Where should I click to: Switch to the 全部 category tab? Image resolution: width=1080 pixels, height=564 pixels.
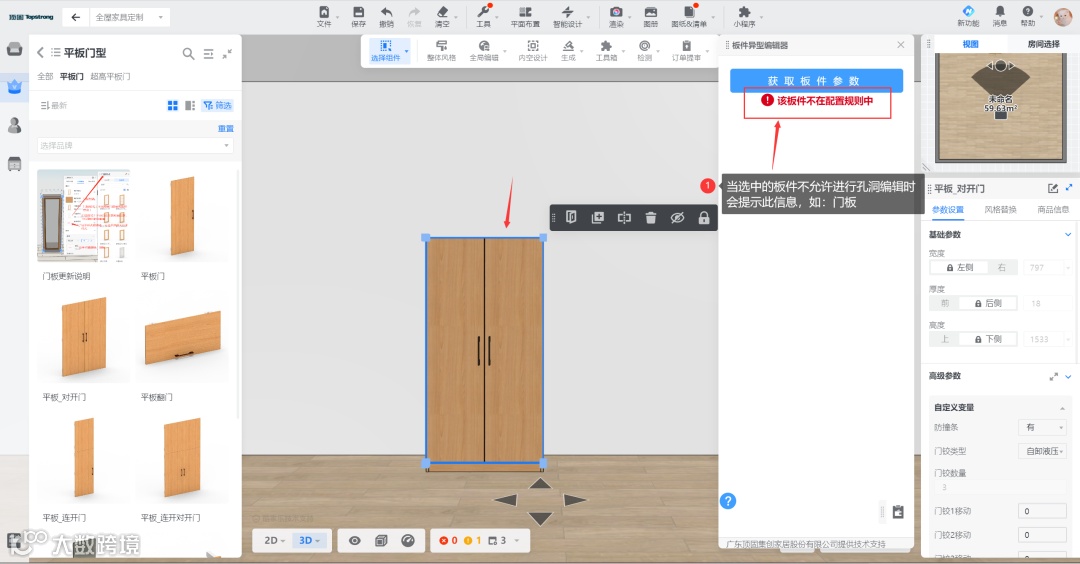tap(45, 76)
